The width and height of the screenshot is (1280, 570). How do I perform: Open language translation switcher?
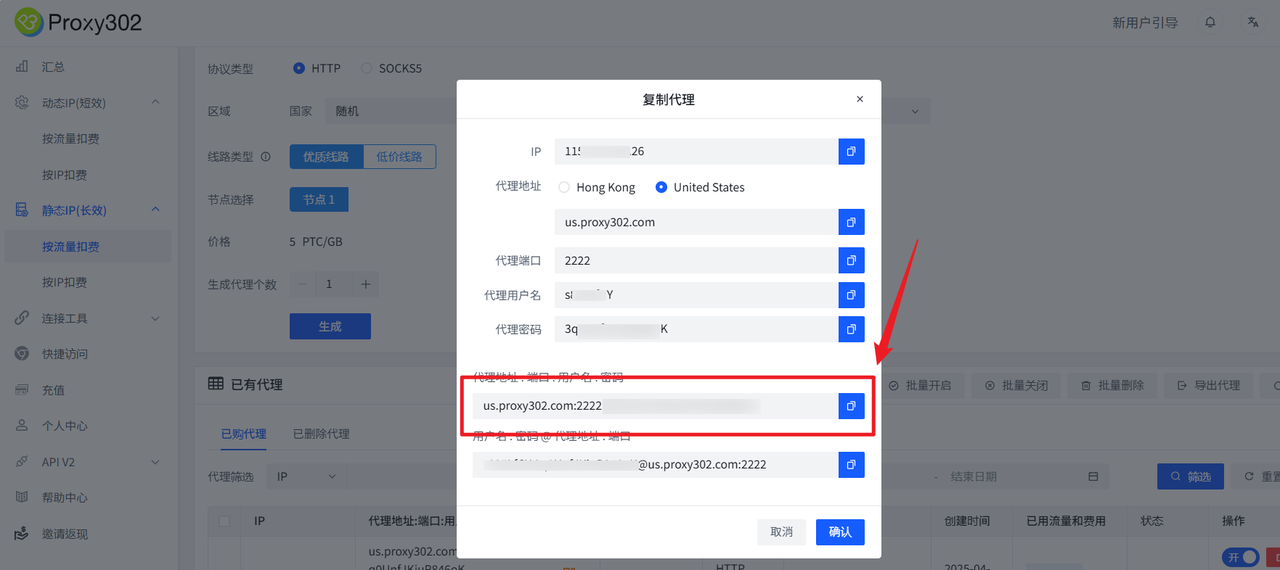coord(1253,22)
